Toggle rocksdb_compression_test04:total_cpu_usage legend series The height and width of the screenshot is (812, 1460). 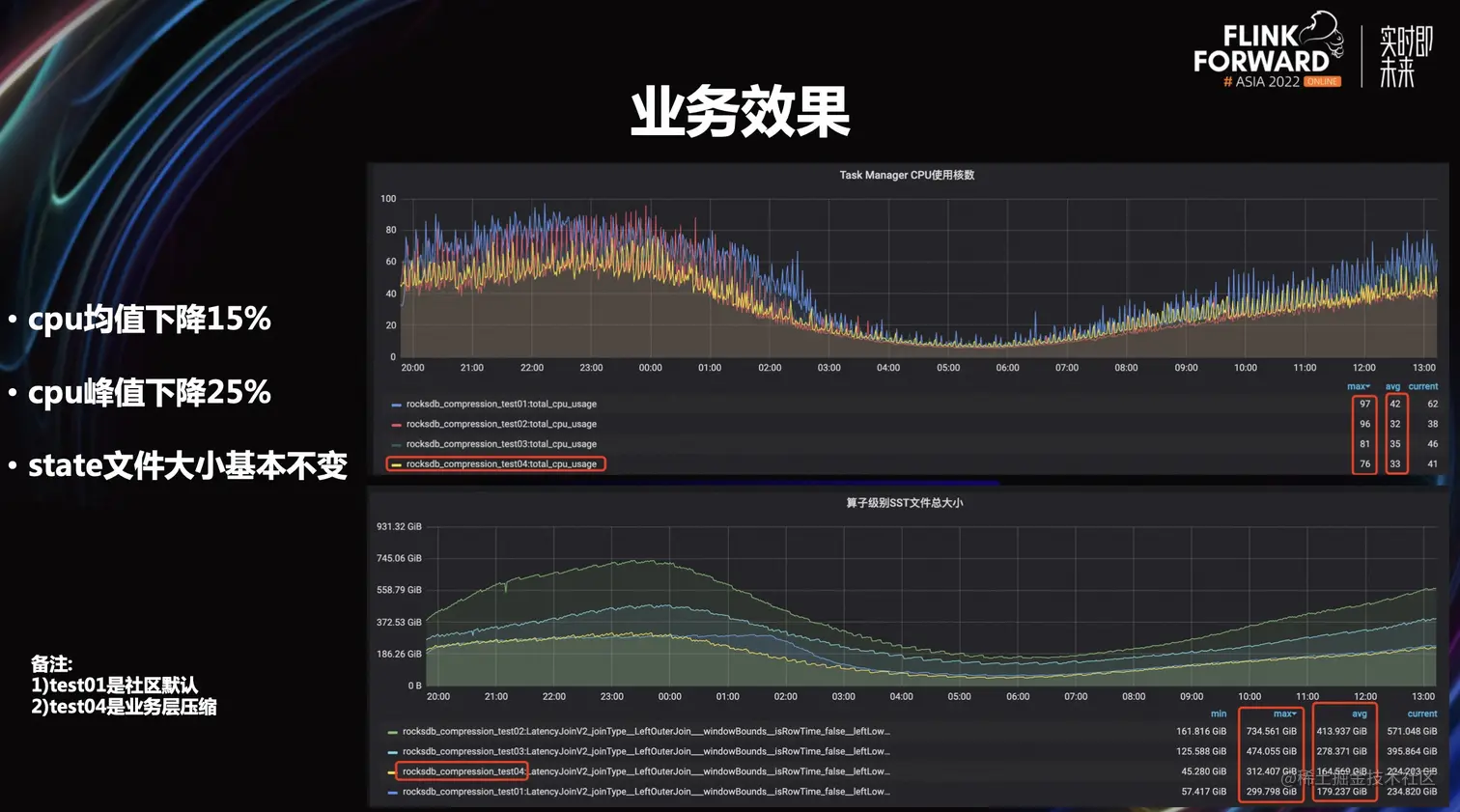click(501, 464)
